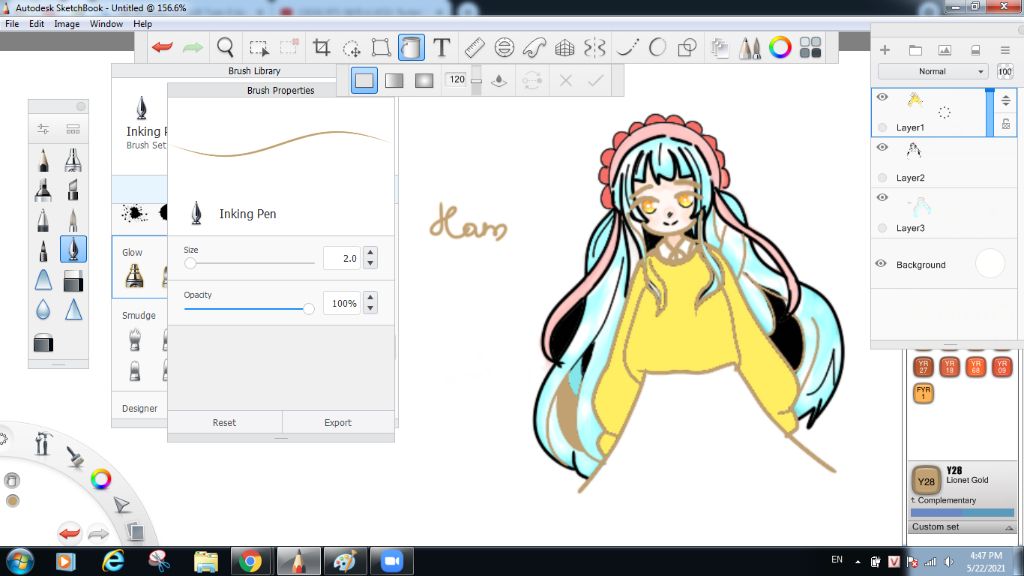Open the Help menu

tap(142, 24)
